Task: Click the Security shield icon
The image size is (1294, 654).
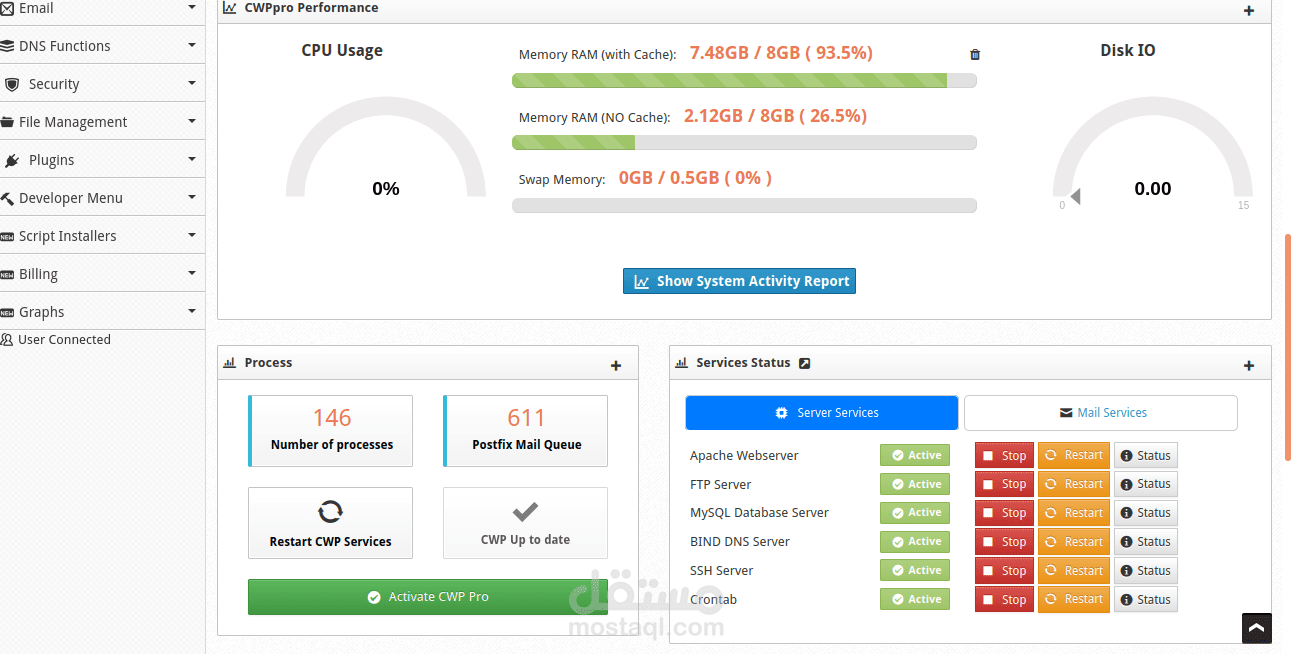Action: tap(12, 84)
